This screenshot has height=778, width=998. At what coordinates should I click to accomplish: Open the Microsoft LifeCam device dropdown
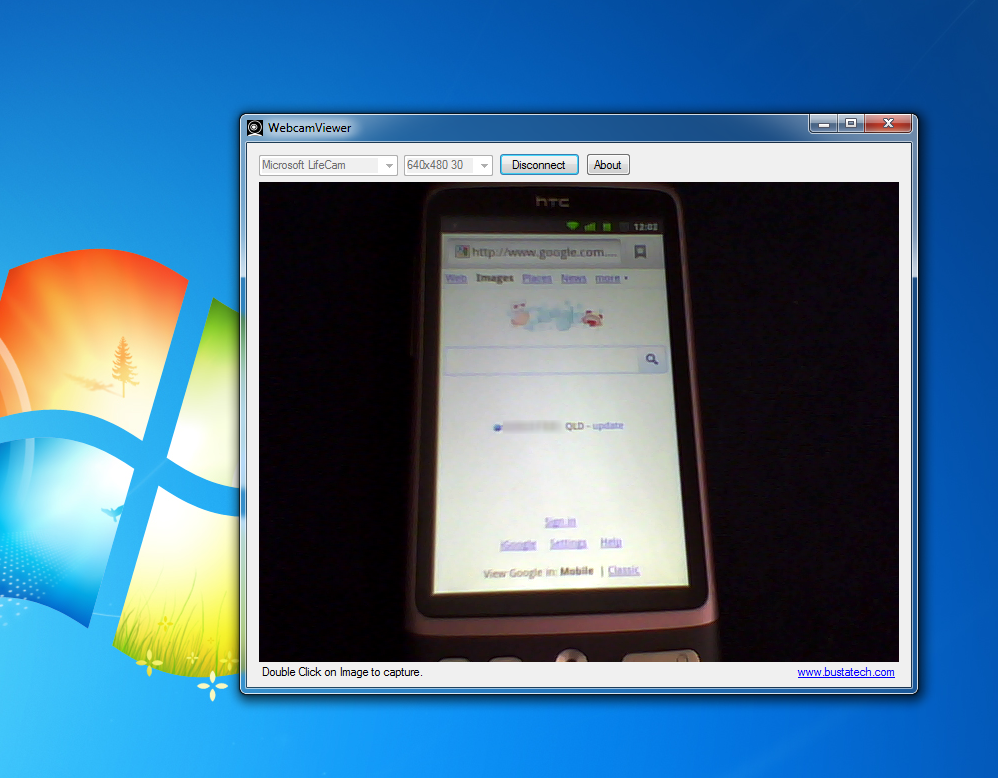point(328,165)
